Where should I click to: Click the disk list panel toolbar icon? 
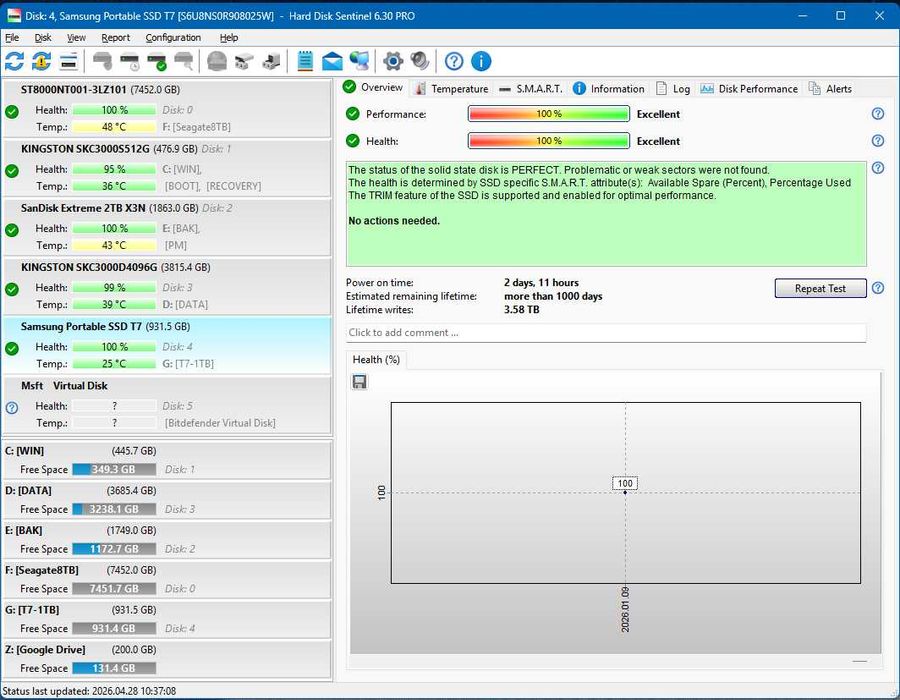(x=68, y=61)
